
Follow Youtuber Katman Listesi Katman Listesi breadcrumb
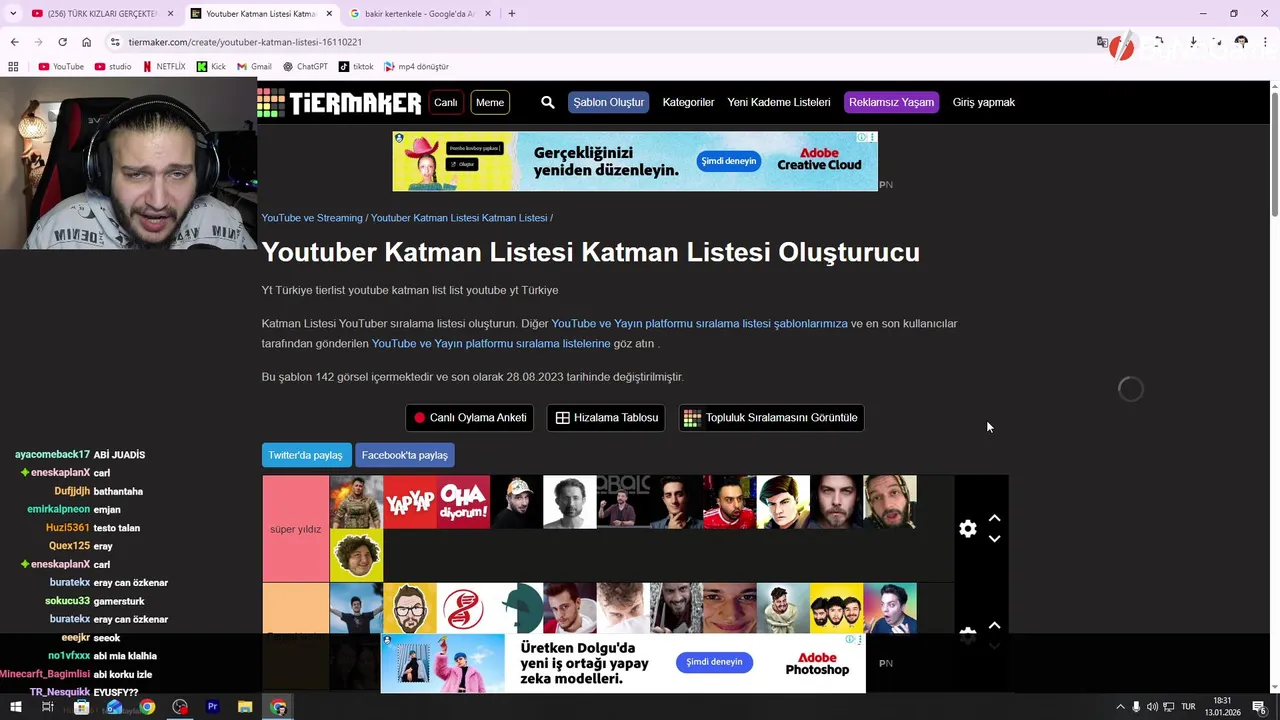(459, 218)
